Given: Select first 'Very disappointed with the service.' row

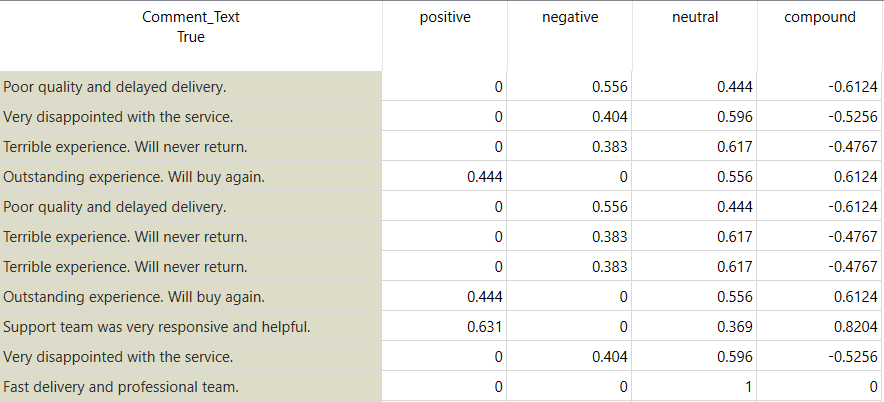Looking at the screenshot, I should point(118,117).
